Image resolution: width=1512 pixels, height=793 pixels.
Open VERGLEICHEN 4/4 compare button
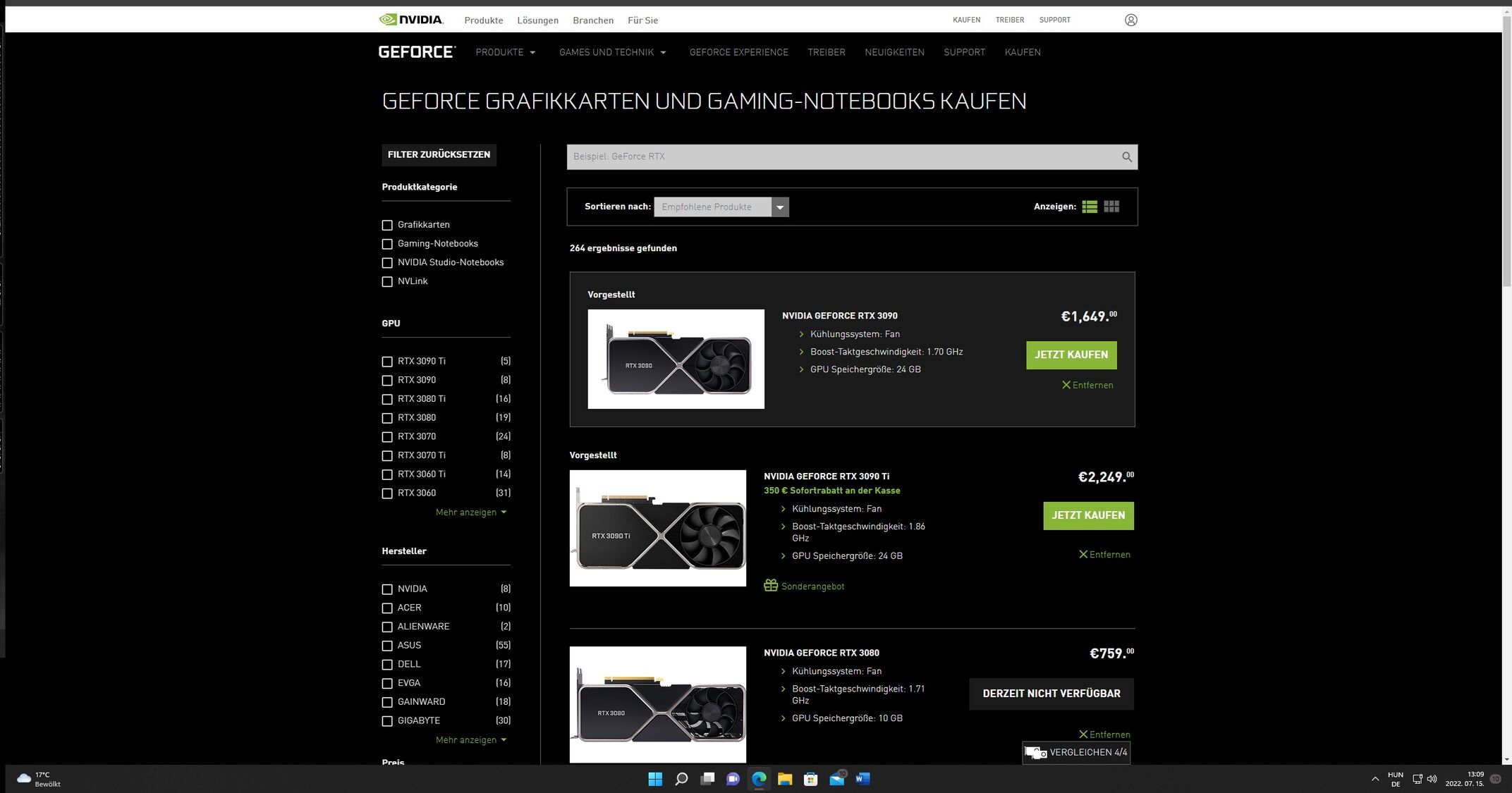1076,753
